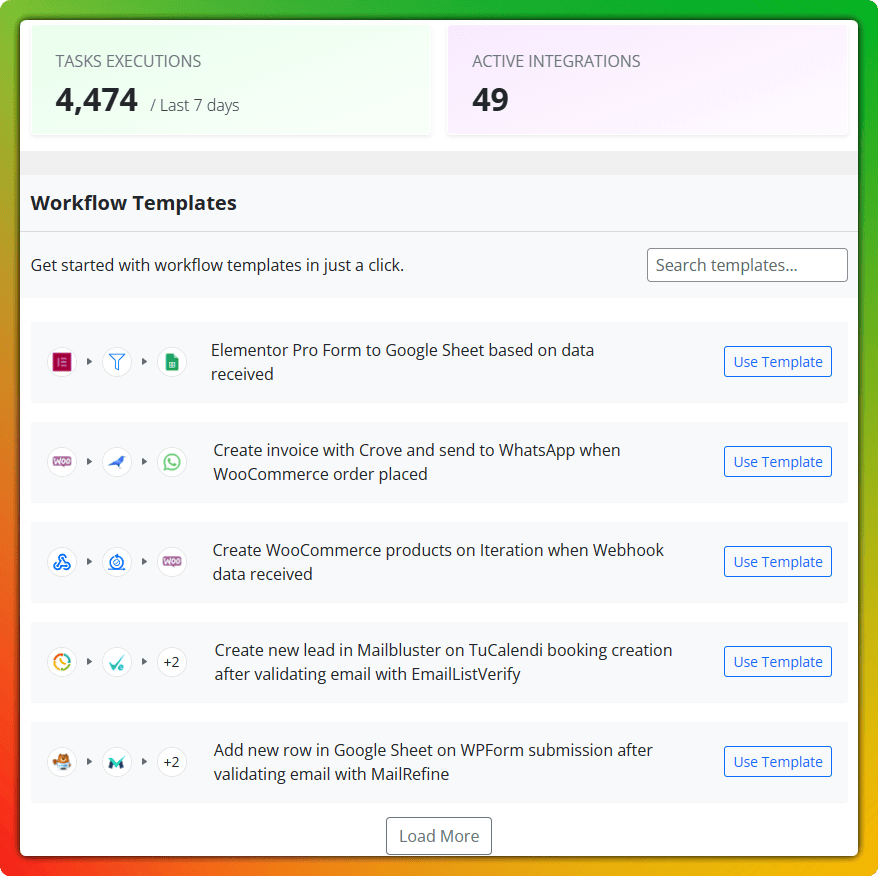Image resolution: width=878 pixels, height=876 pixels.
Task: Click Use Template for the Elementor workflow
Action: point(777,361)
